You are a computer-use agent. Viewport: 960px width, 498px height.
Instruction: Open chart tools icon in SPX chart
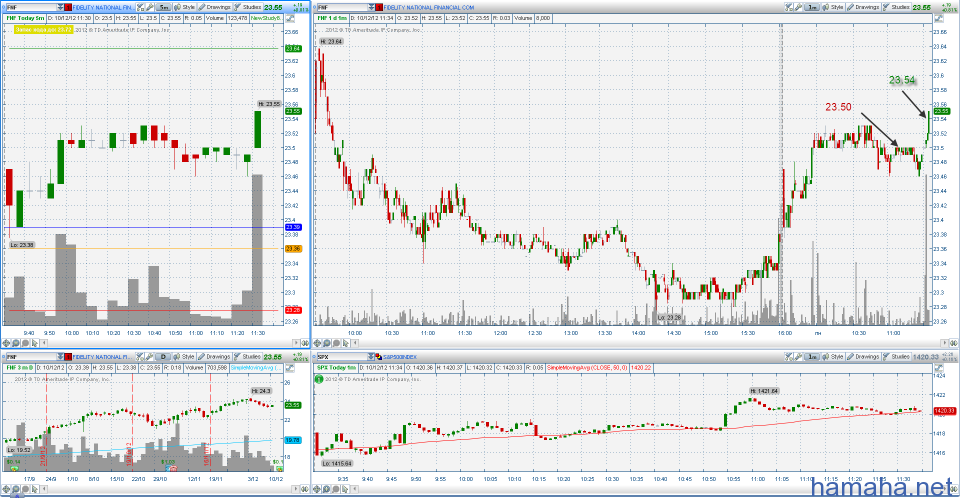(789, 357)
